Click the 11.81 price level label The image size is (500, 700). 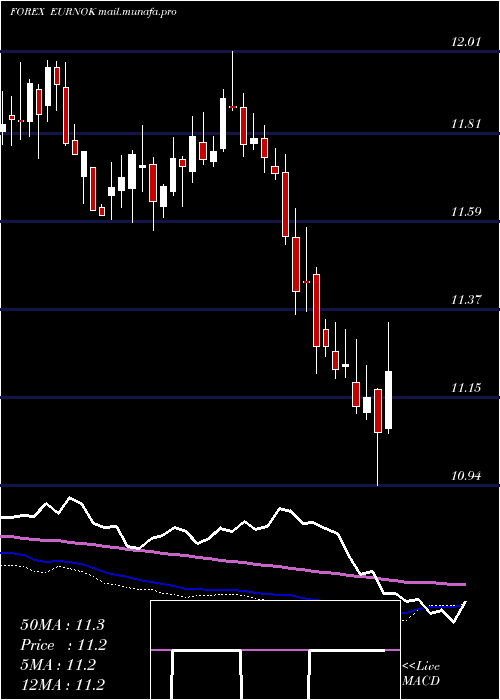467,124
